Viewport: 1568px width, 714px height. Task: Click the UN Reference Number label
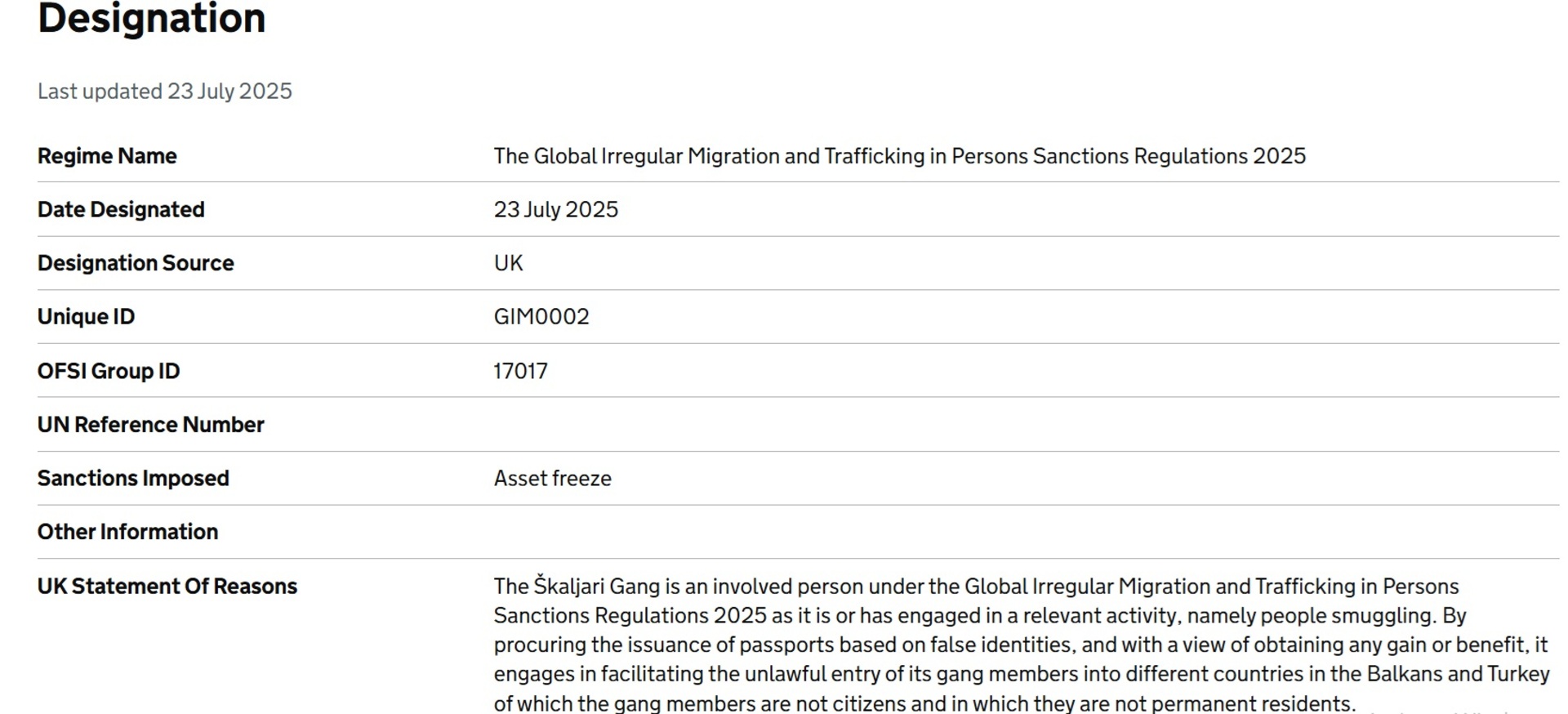click(x=150, y=425)
